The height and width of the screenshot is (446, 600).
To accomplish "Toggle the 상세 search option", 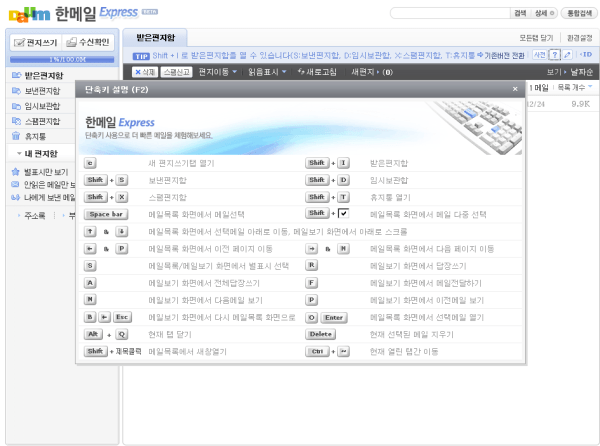I will click(544, 13).
